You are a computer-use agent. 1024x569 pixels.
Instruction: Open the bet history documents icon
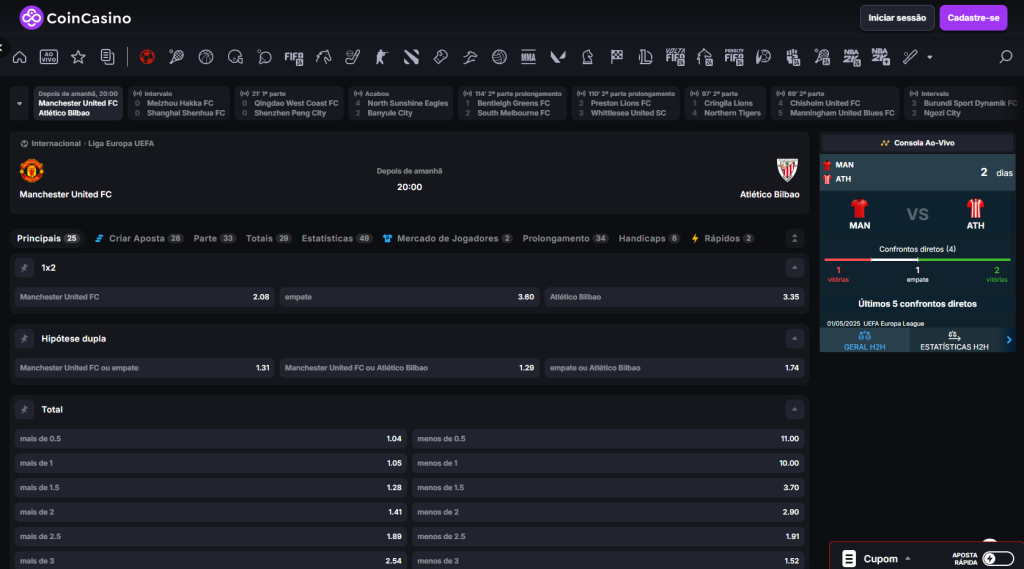pos(108,57)
